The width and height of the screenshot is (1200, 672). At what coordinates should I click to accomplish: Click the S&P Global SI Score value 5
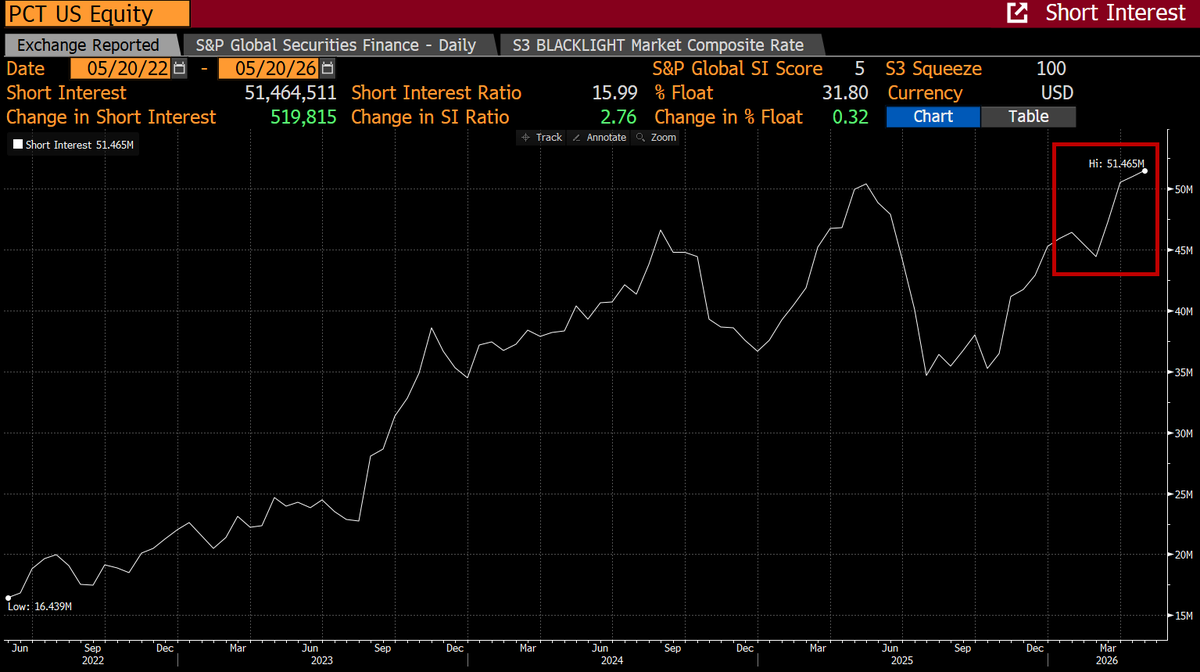(859, 69)
